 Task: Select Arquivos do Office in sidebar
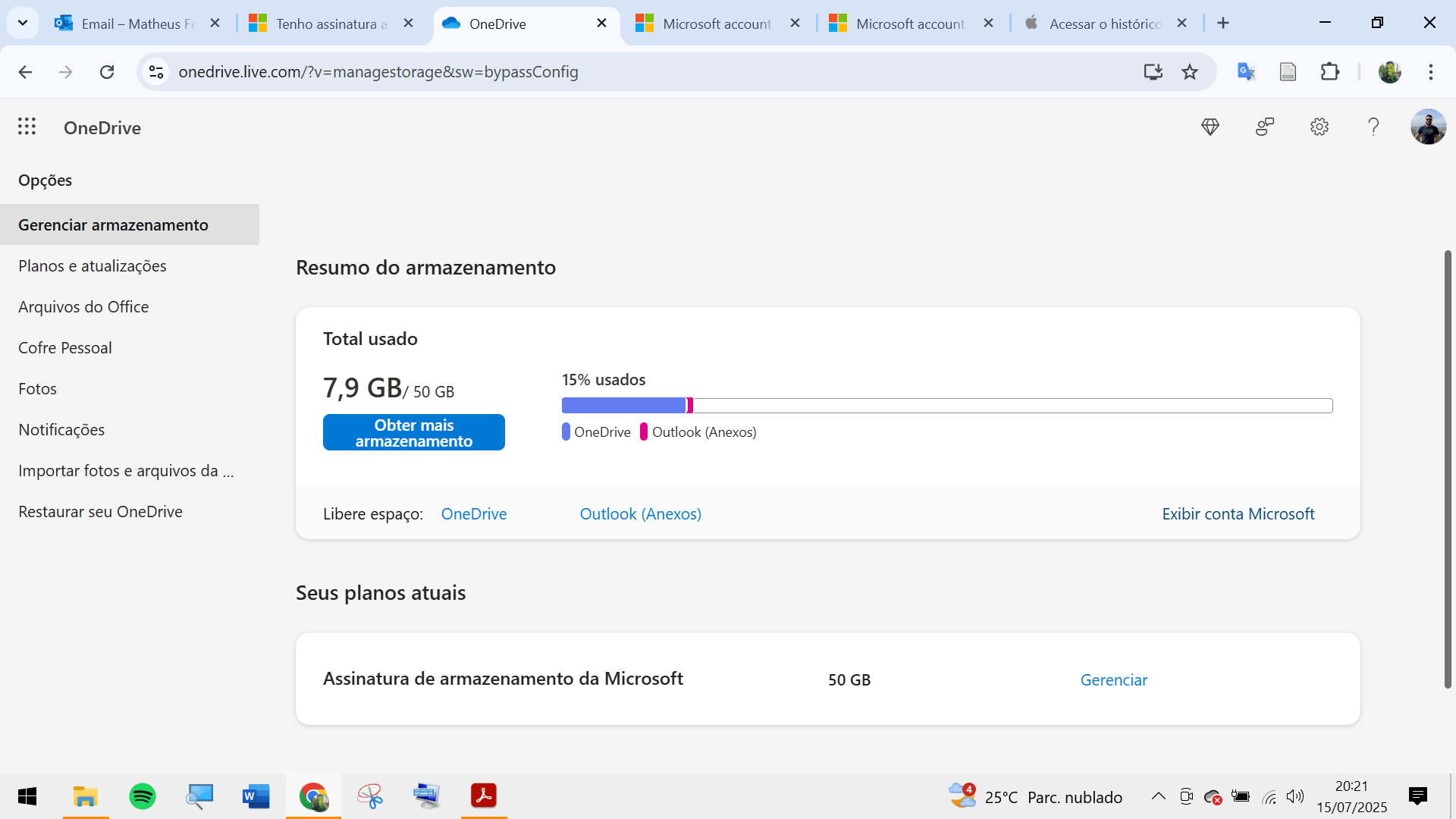click(x=83, y=307)
